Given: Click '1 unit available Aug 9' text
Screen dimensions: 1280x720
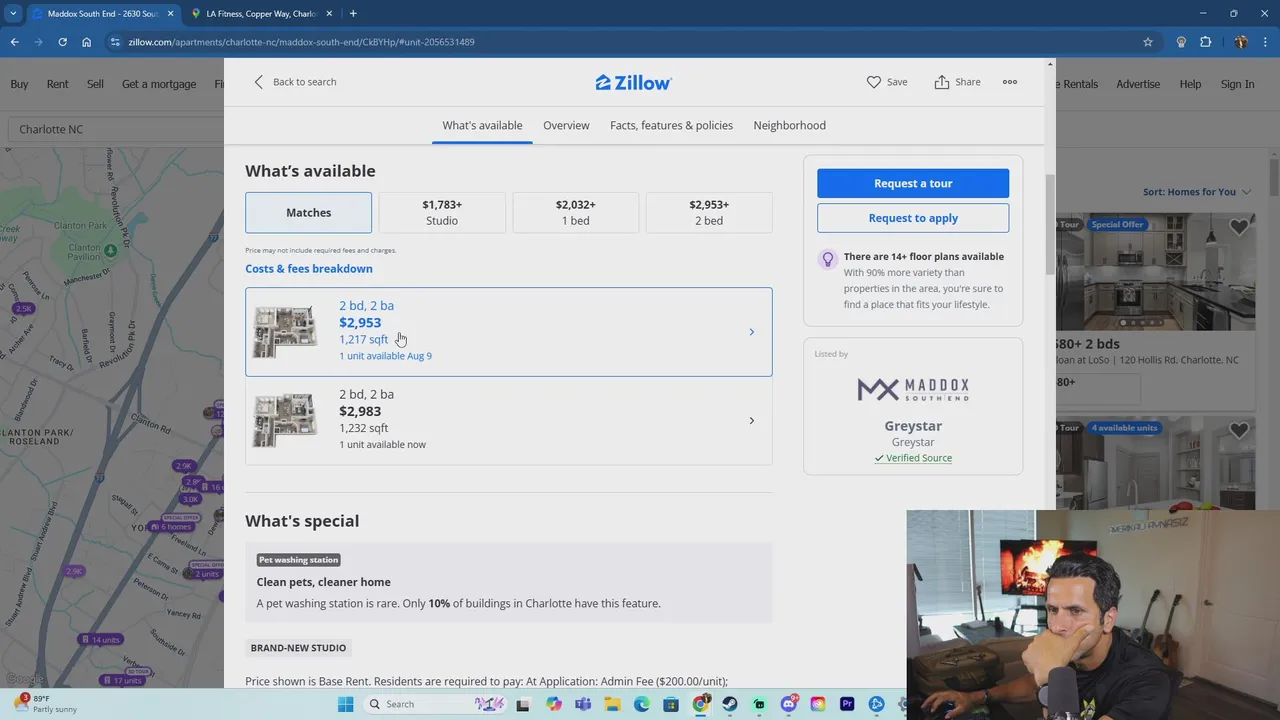Looking at the screenshot, I should pyautogui.click(x=385, y=356).
